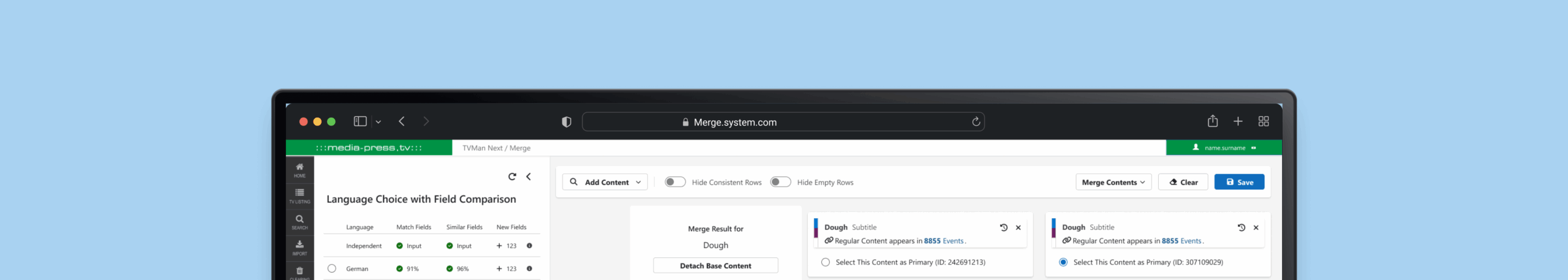The height and width of the screenshot is (280, 1568).
Task: Click the Merge.system.com address bar
Action: click(x=783, y=122)
